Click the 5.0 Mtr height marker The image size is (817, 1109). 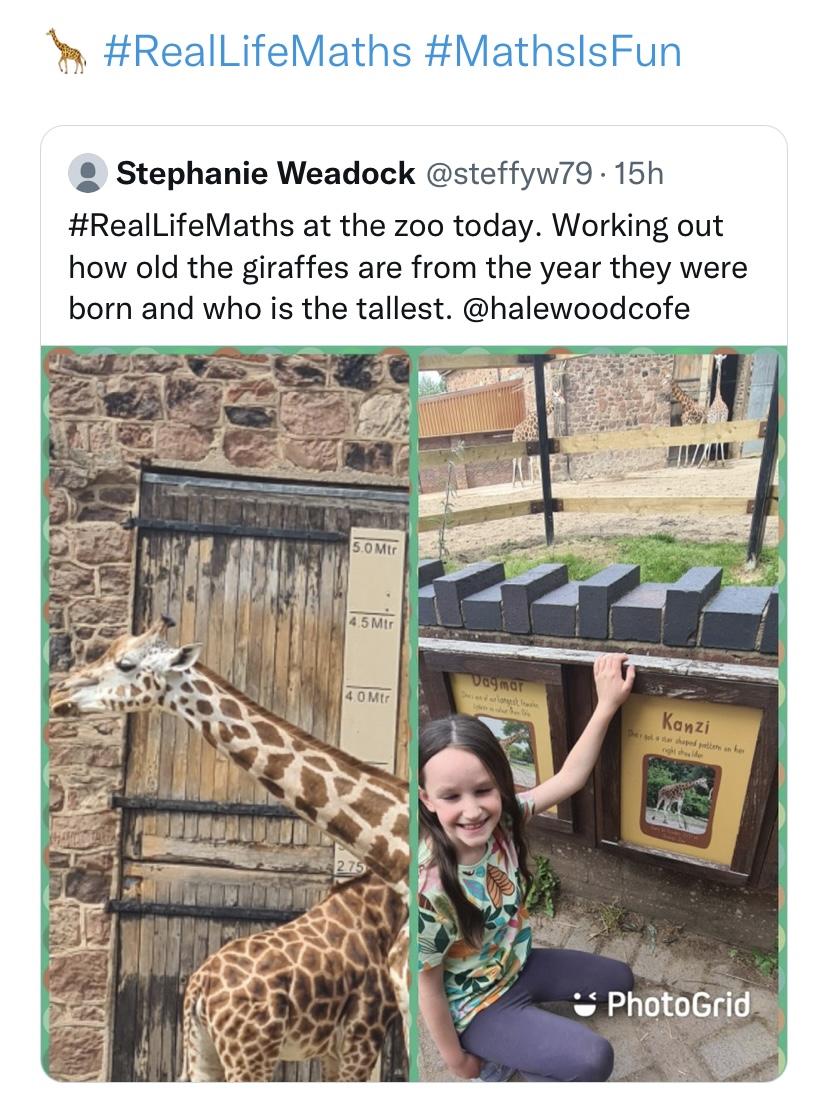pos(374,549)
